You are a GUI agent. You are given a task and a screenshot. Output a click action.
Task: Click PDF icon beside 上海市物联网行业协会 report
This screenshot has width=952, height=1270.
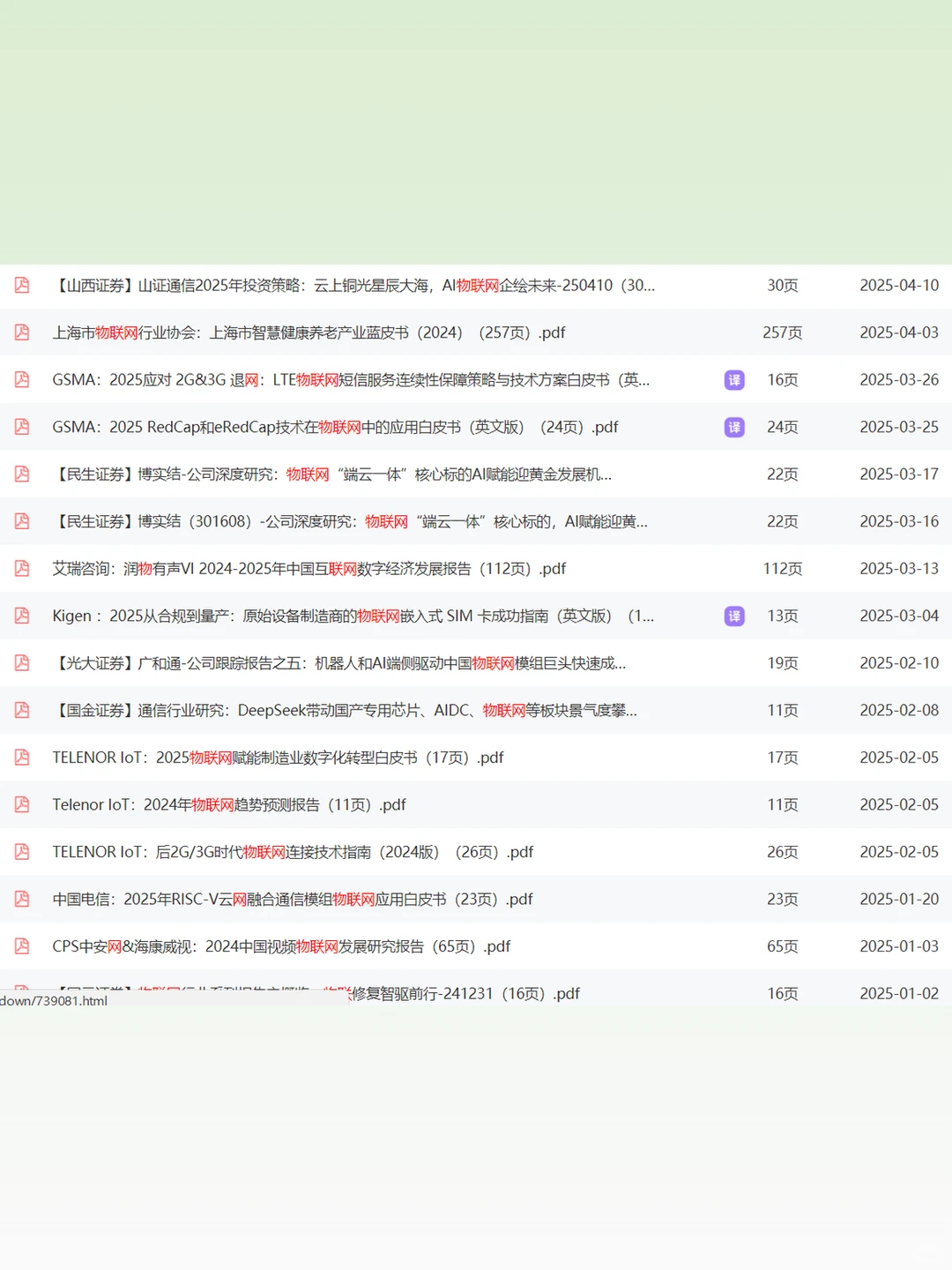coord(22,332)
